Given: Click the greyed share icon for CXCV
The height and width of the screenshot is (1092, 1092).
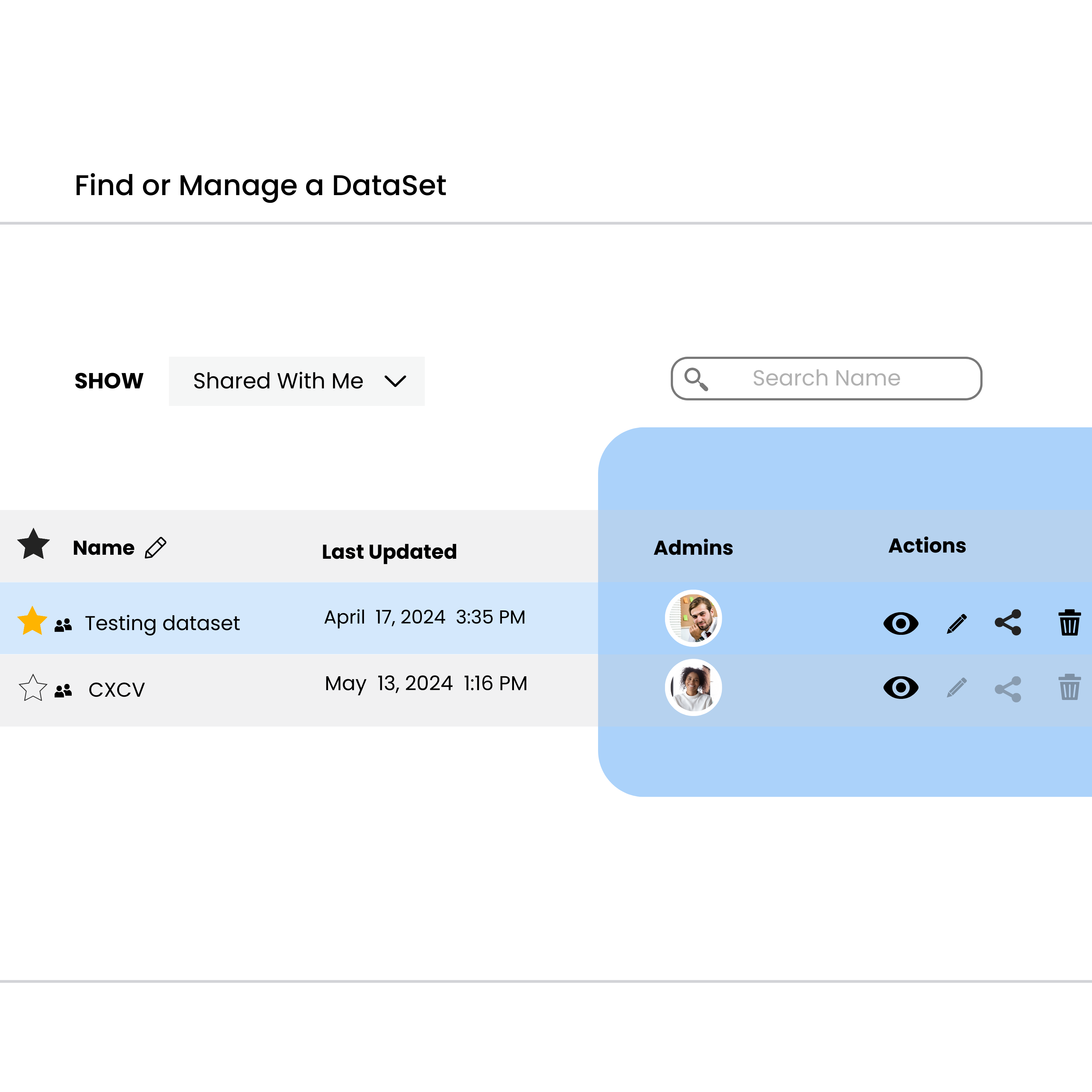Looking at the screenshot, I should [1008, 689].
